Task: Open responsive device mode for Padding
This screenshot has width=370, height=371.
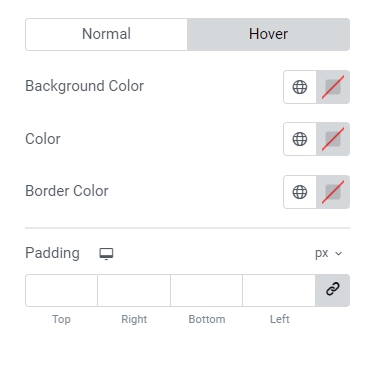Action: pyautogui.click(x=106, y=254)
